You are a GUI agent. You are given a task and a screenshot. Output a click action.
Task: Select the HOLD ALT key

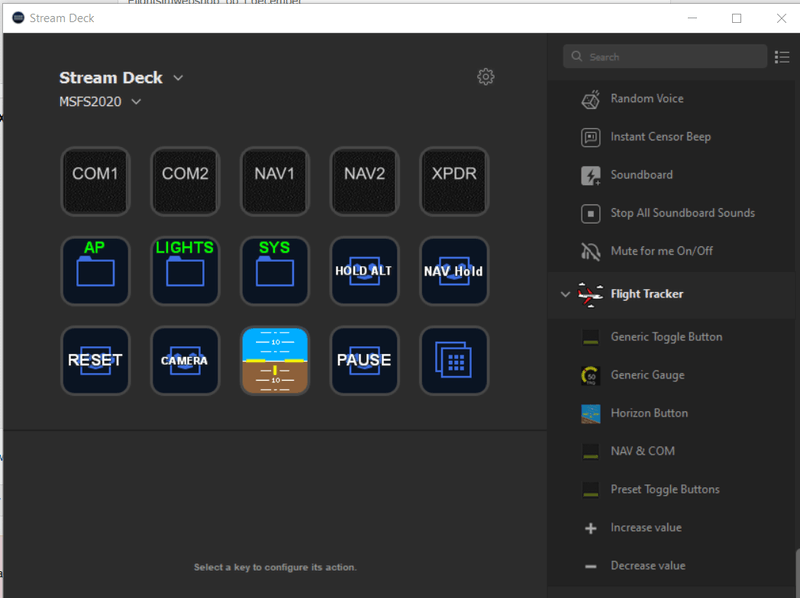(x=364, y=271)
